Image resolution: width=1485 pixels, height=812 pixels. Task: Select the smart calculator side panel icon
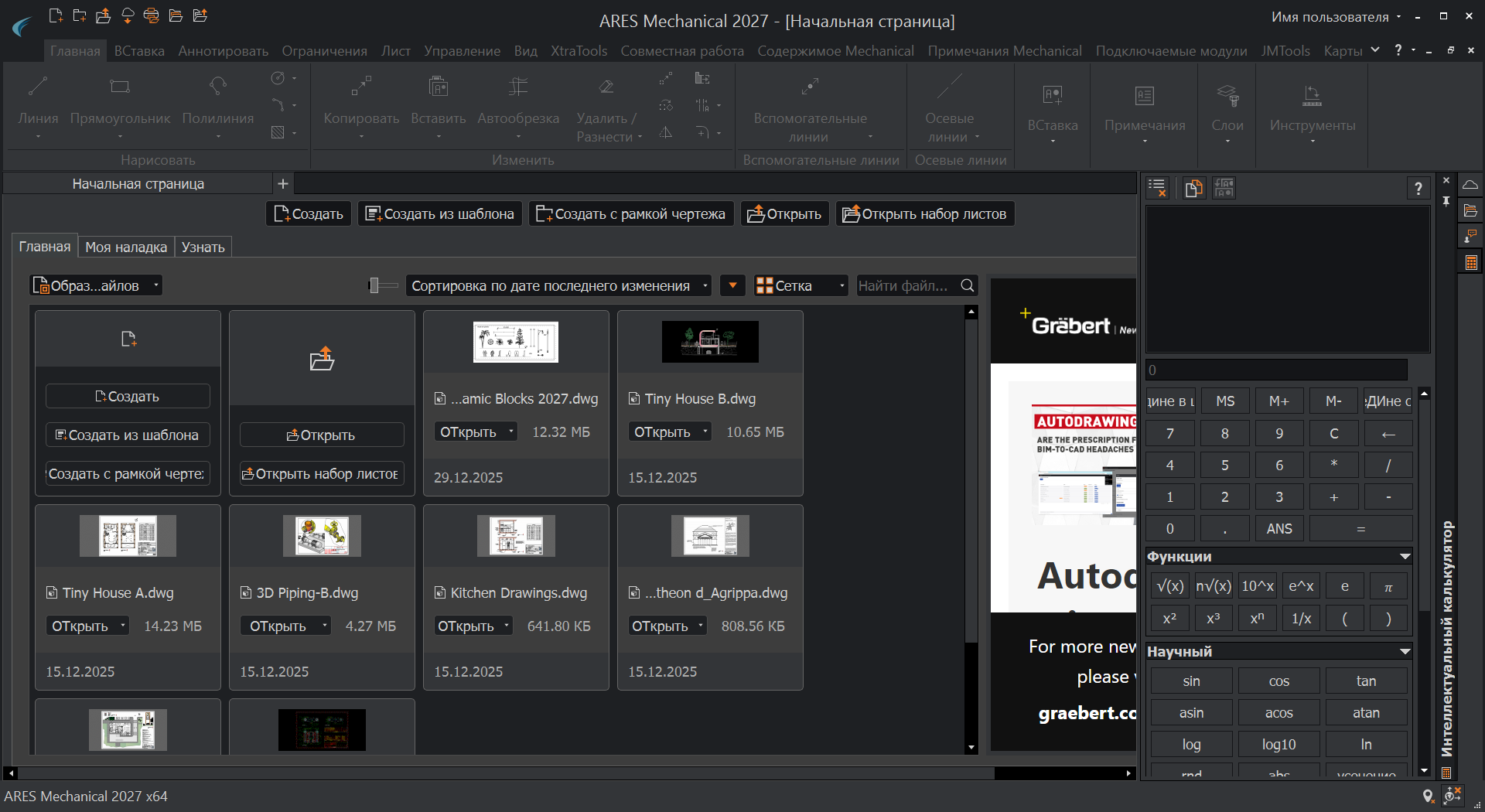(1470, 262)
